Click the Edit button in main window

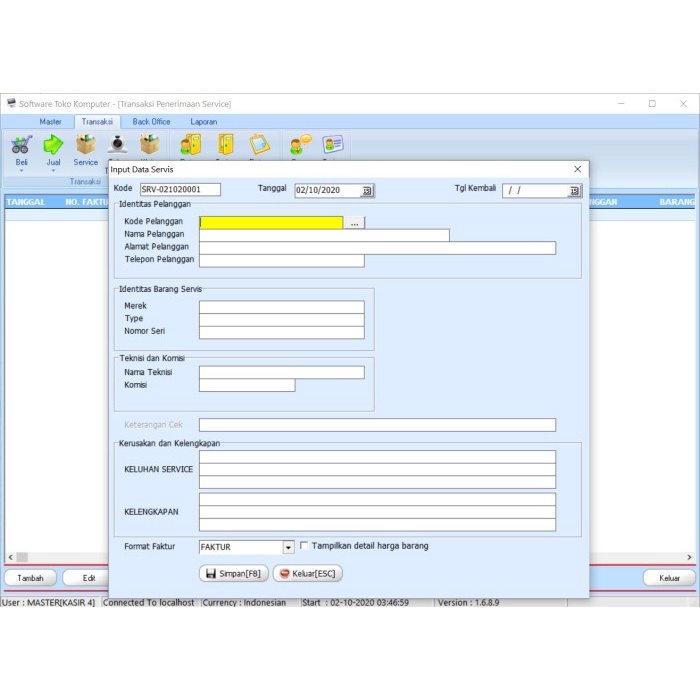pos(87,578)
